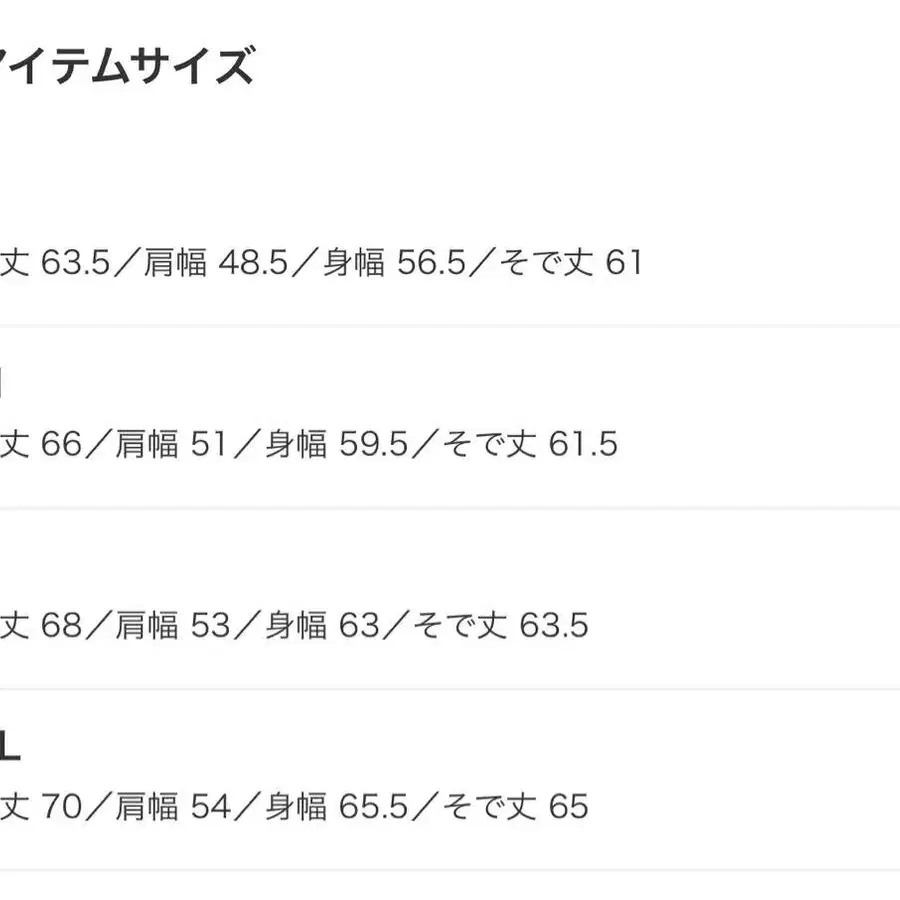Select the 肩幅 48.5 measurement
The image size is (900, 900).
click(x=215, y=262)
